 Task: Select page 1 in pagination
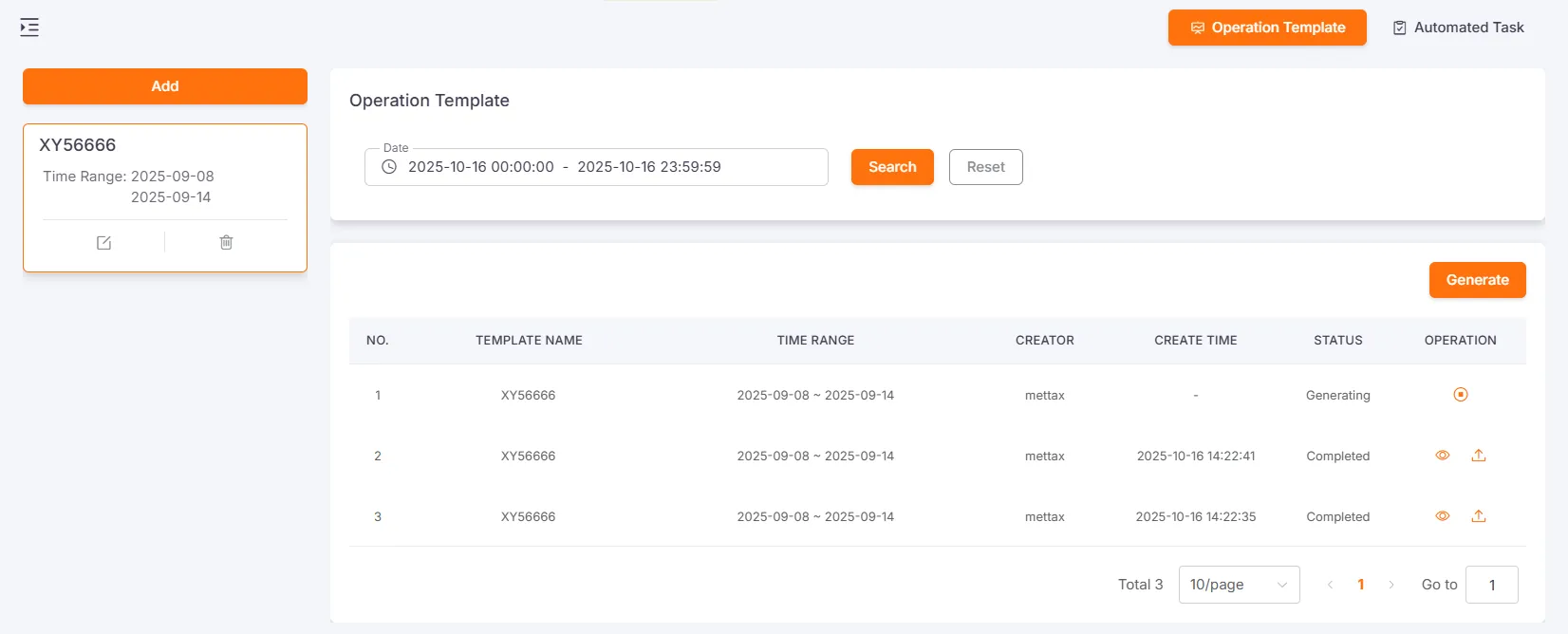tap(1360, 585)
